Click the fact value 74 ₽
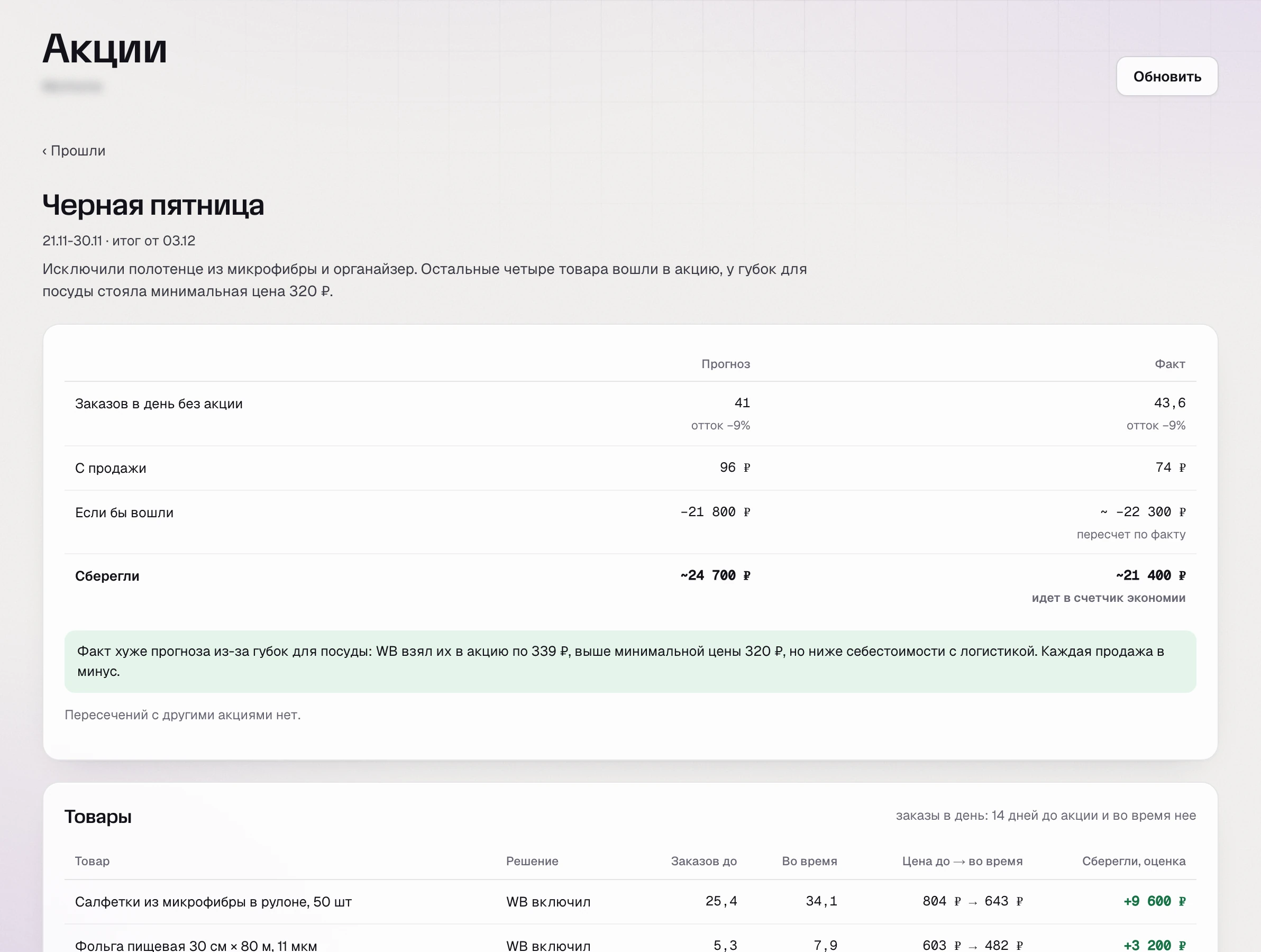 (x=1171, y=468)
